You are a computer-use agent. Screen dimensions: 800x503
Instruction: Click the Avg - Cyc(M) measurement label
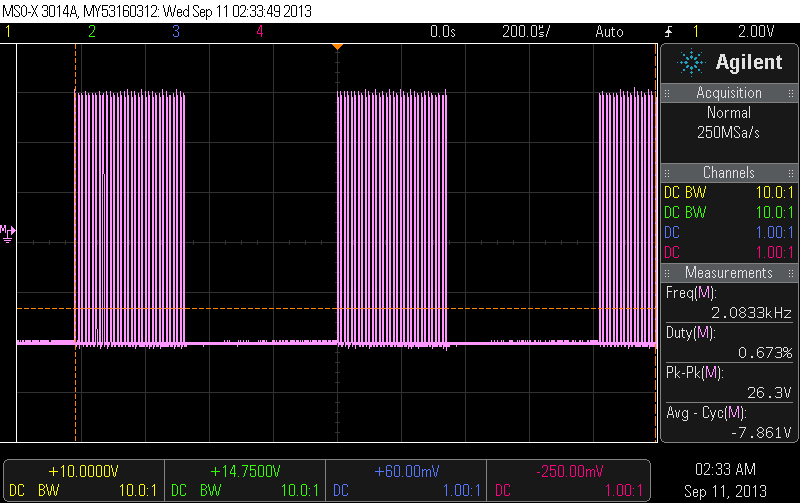tap(707, 413)
